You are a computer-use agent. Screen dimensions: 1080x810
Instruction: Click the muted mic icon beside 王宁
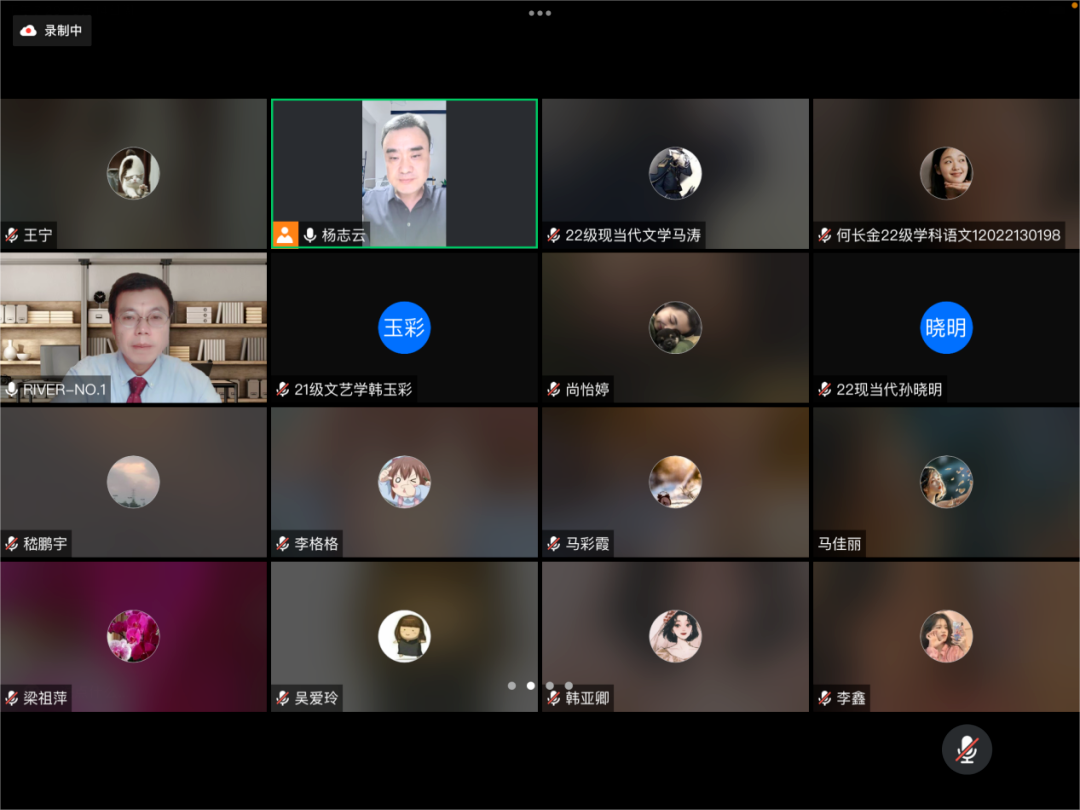pyautogui.click(x=12, y=235)
